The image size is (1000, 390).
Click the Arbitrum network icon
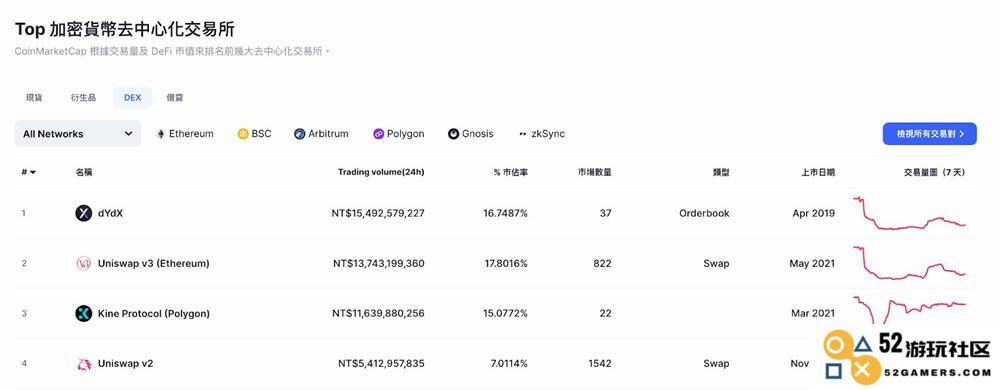(300, 134)
